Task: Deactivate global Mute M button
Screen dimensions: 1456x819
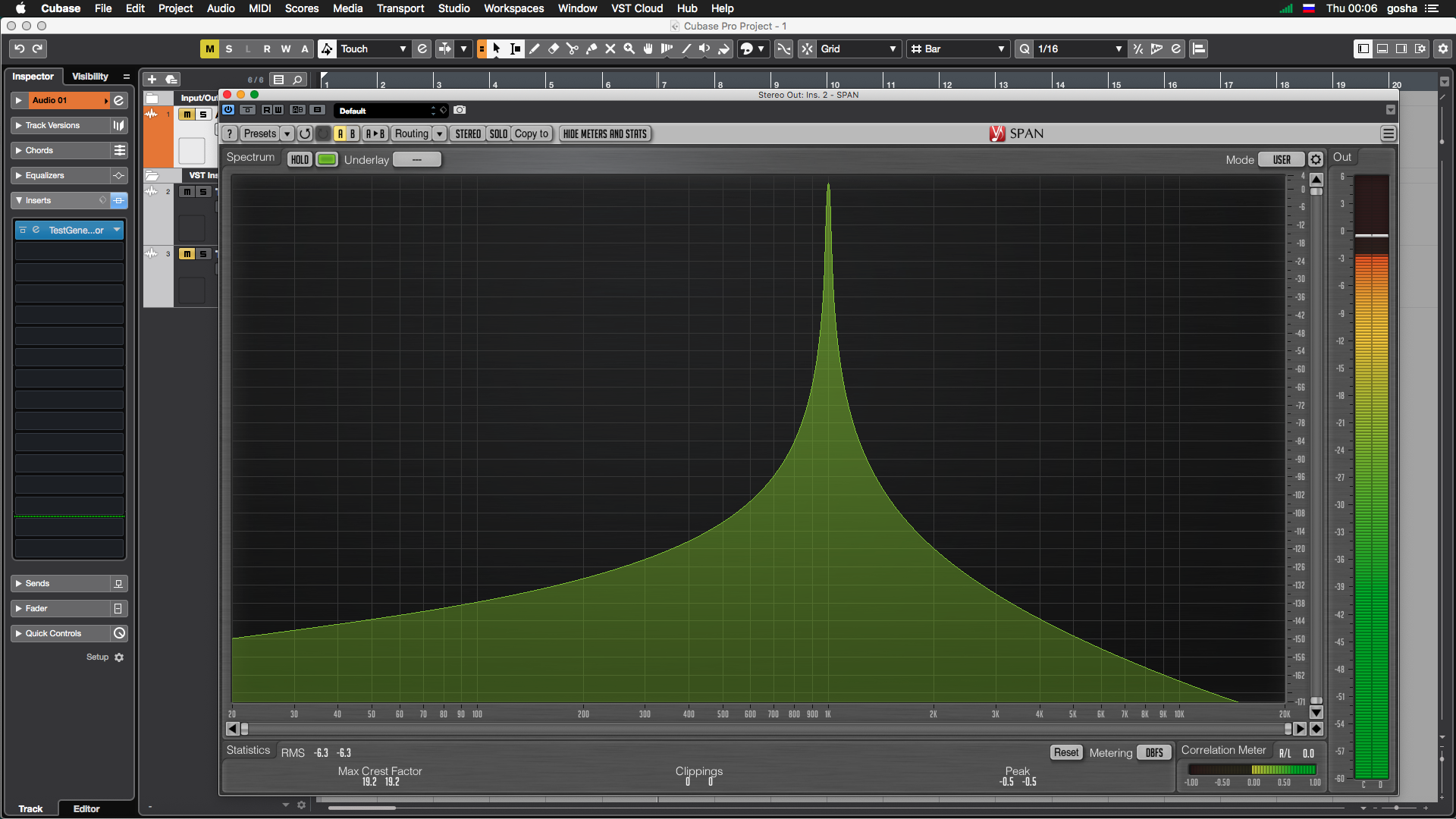Action: (x=209, y=49)
